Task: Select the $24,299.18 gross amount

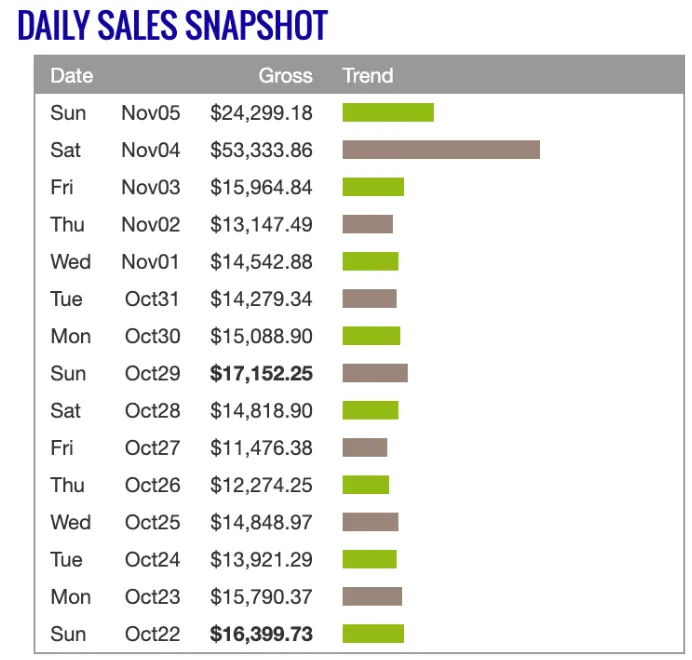Action: tap(261, 112)
